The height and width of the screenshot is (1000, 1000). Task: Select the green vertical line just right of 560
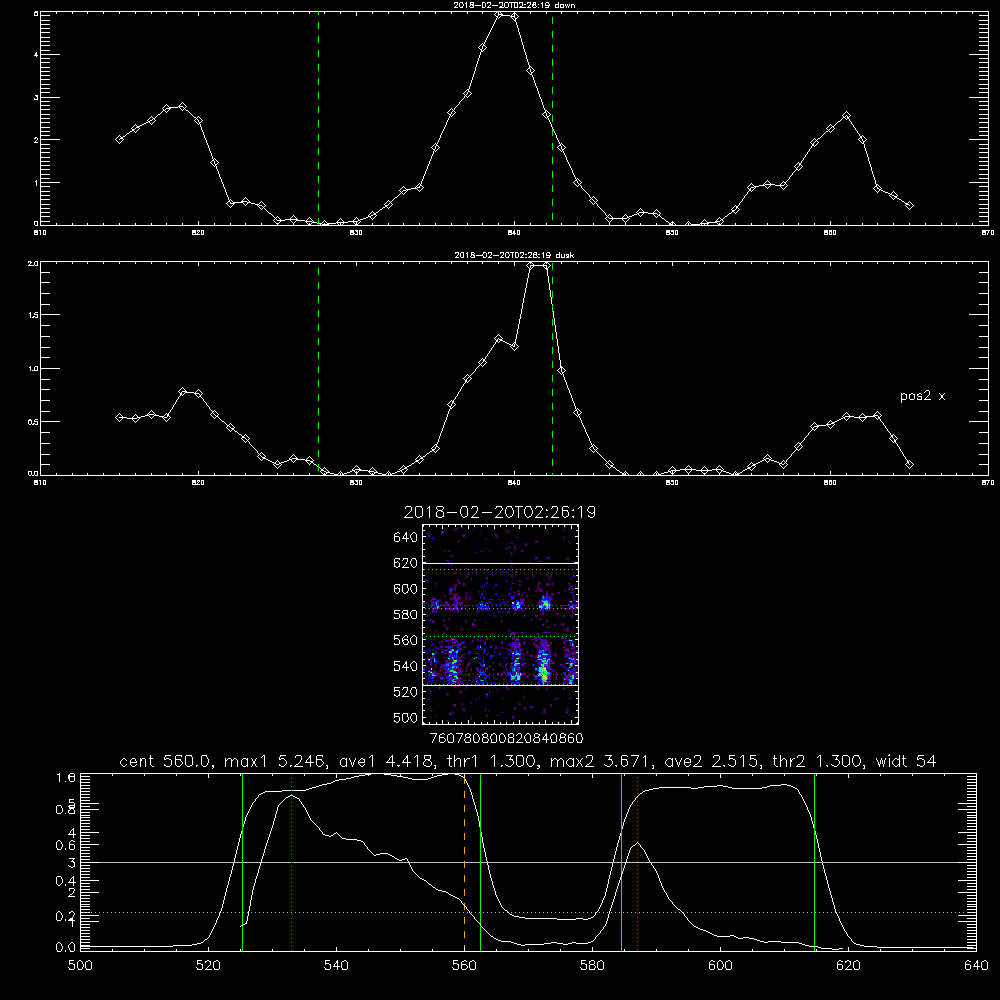[x=480, y=862]
